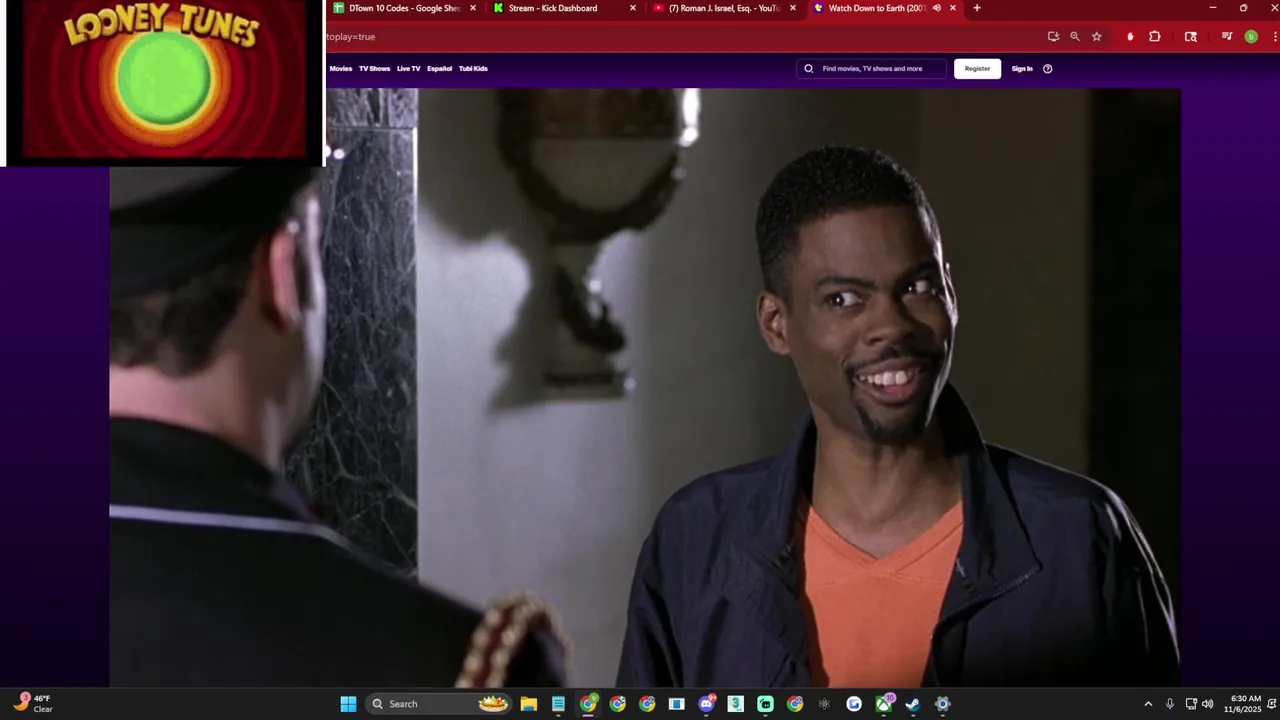Open the weather widget showing 46°F Clear

[x=34, y=703]
